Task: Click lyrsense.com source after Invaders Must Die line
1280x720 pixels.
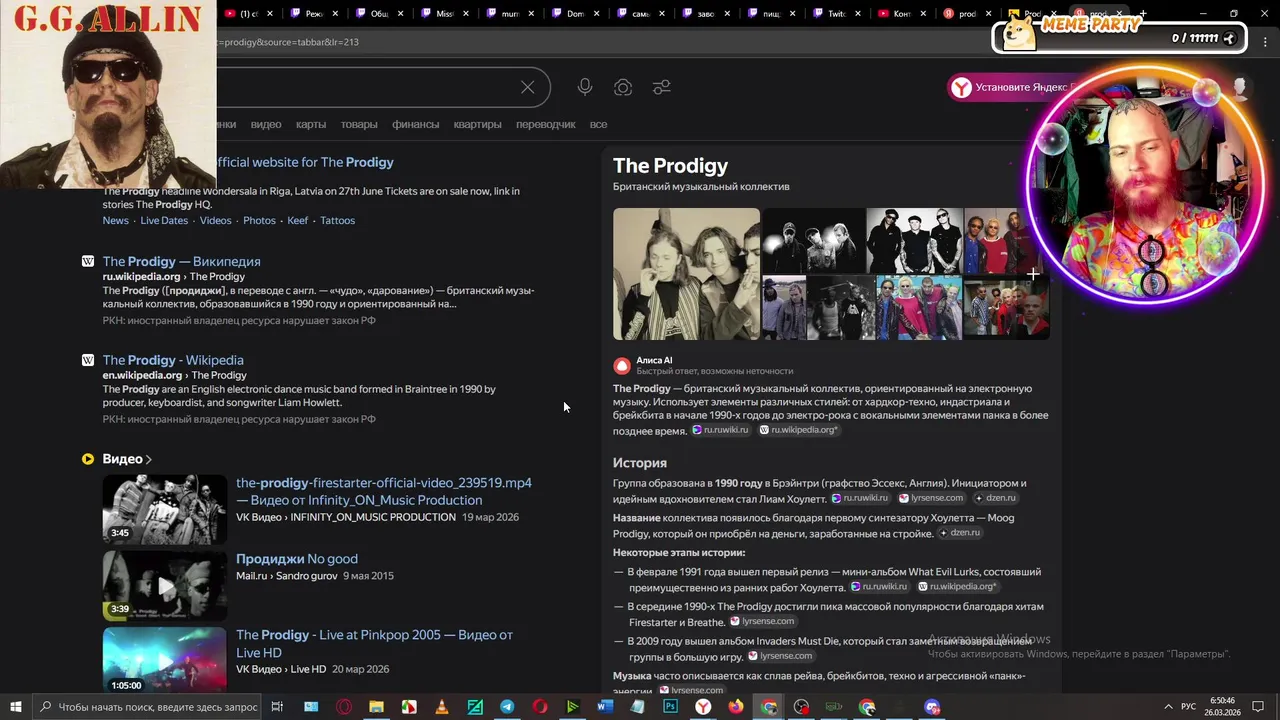Action: pyautogui.click(x=779, y=656)
